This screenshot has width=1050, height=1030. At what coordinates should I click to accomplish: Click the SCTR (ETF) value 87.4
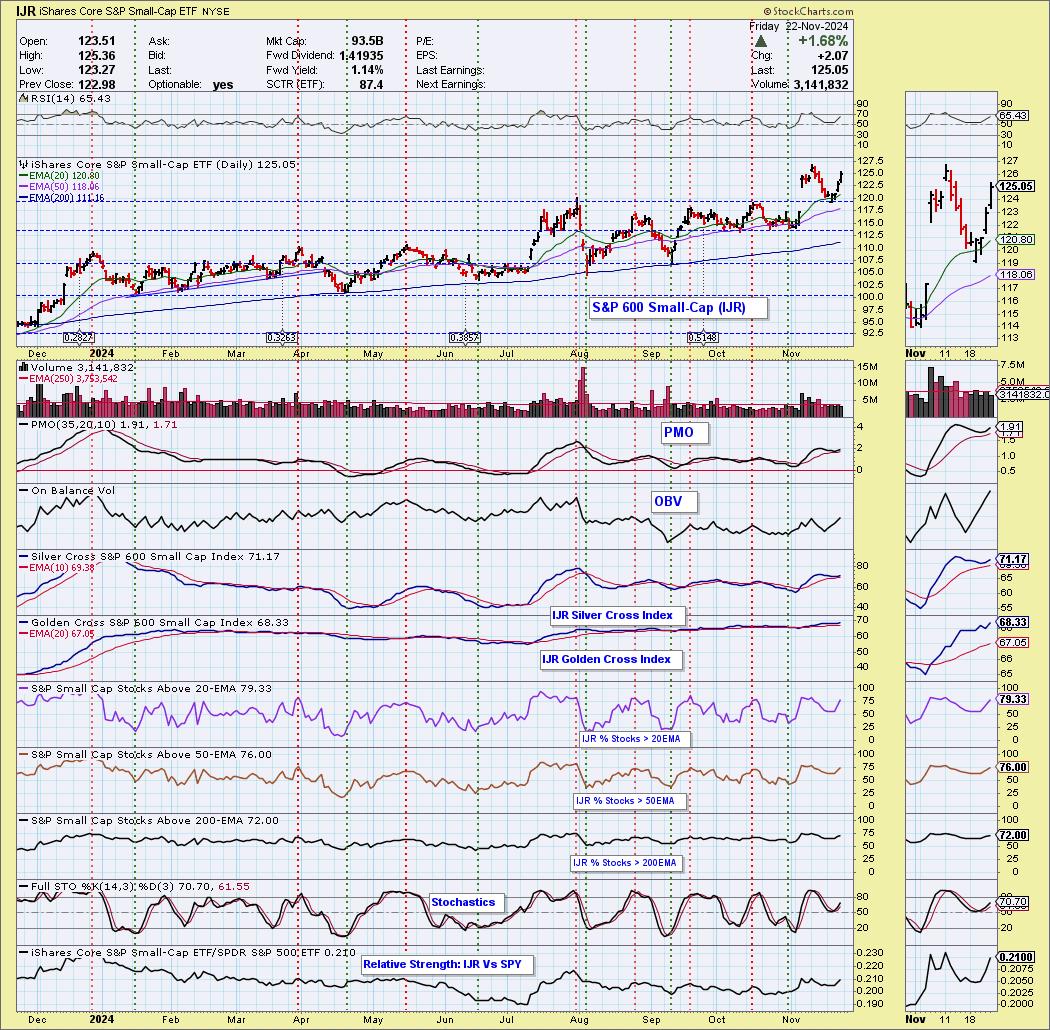point(371,84)
